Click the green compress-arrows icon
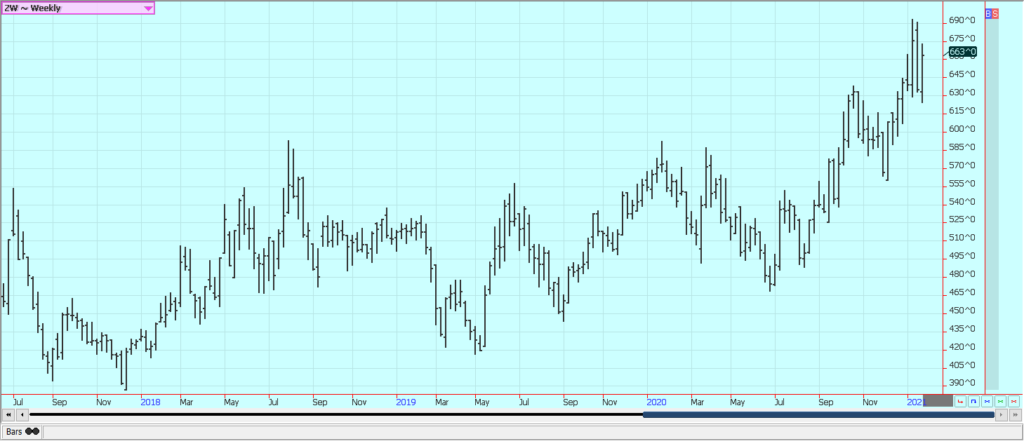Image resolution: width=1024 pixels, height=441 pixels. click(x=1000, y=401)
